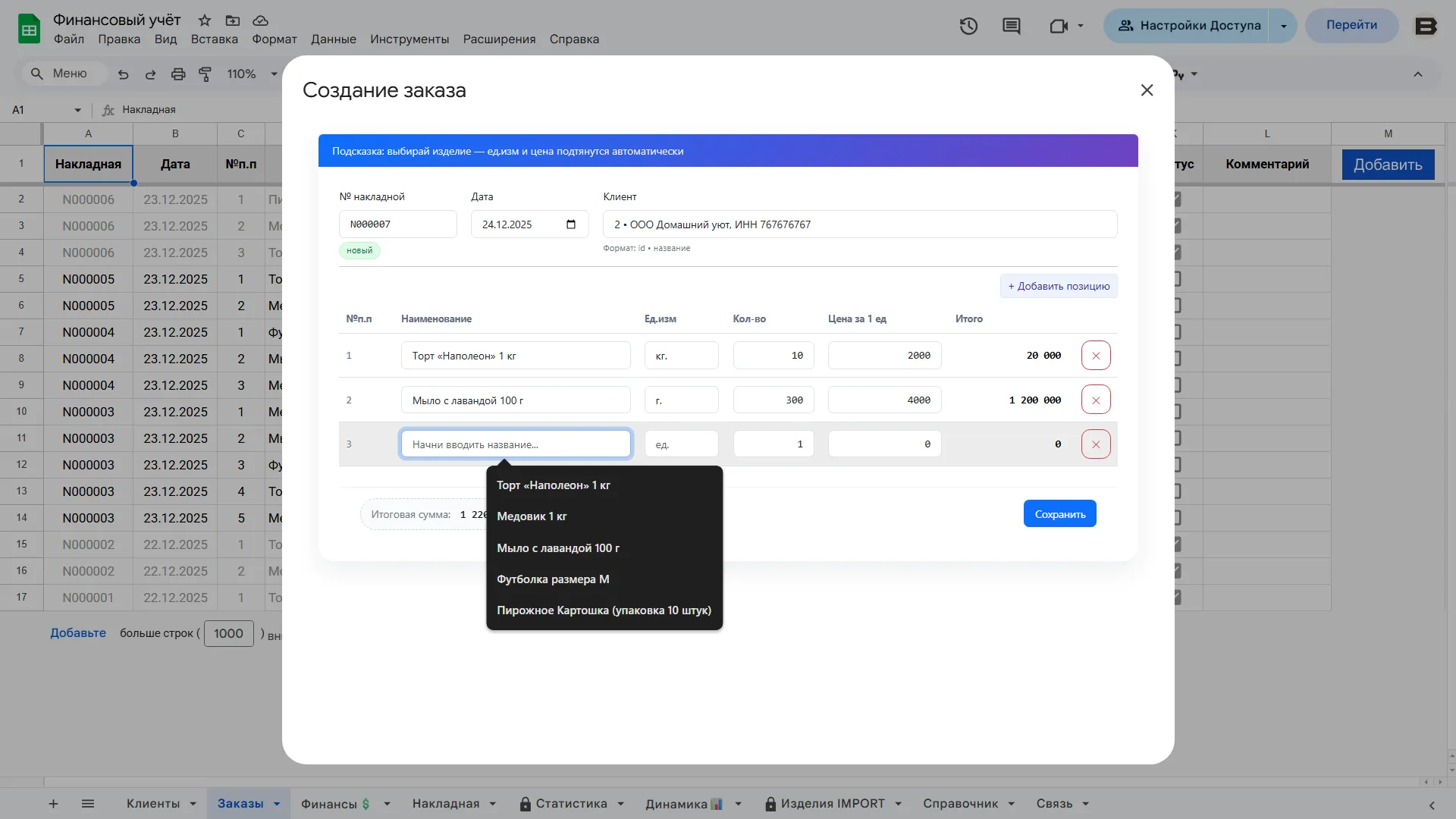
Task: Open the Расширения menu
Action: (500, 39)
